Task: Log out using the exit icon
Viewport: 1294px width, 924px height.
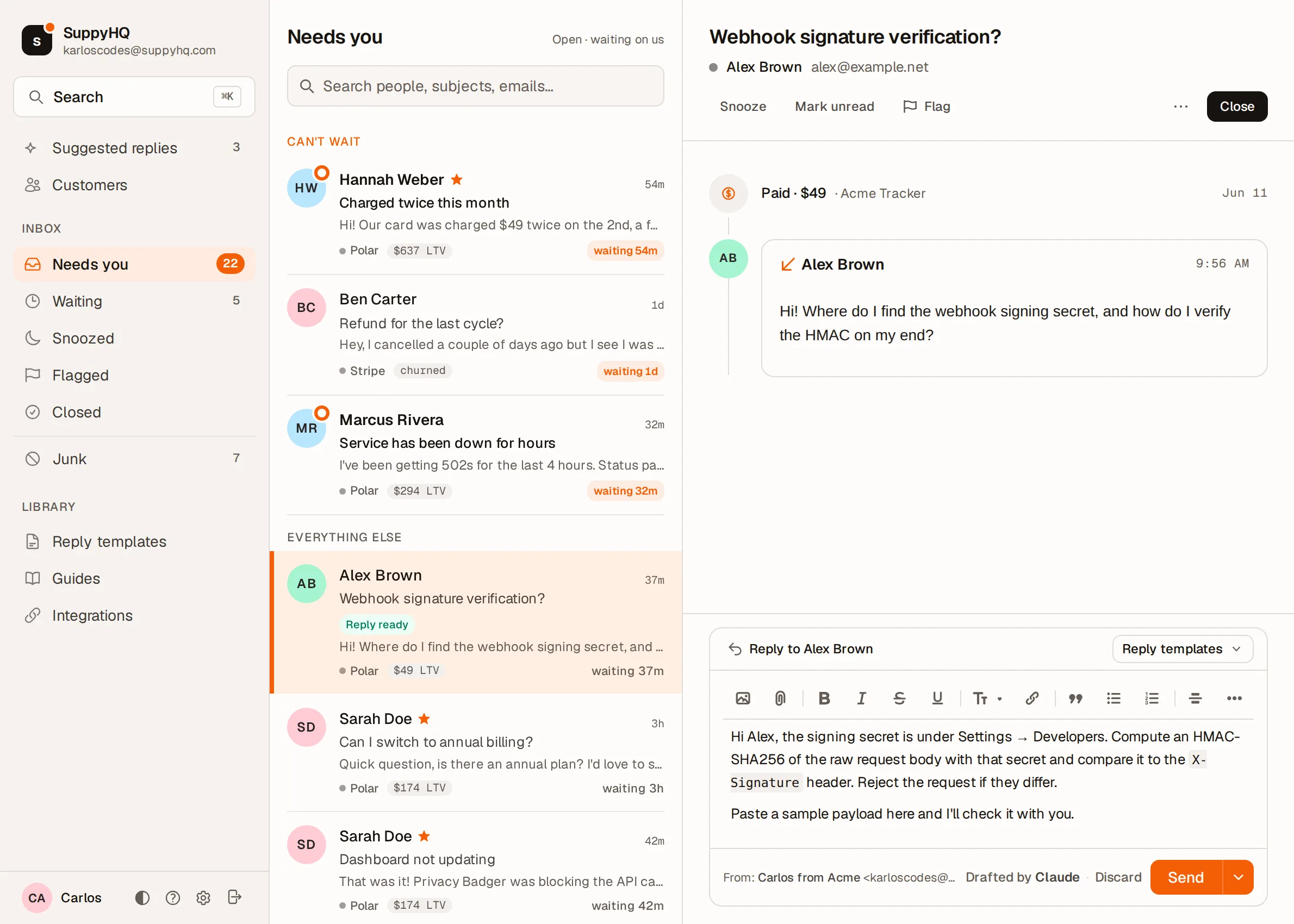Action: 234,897
